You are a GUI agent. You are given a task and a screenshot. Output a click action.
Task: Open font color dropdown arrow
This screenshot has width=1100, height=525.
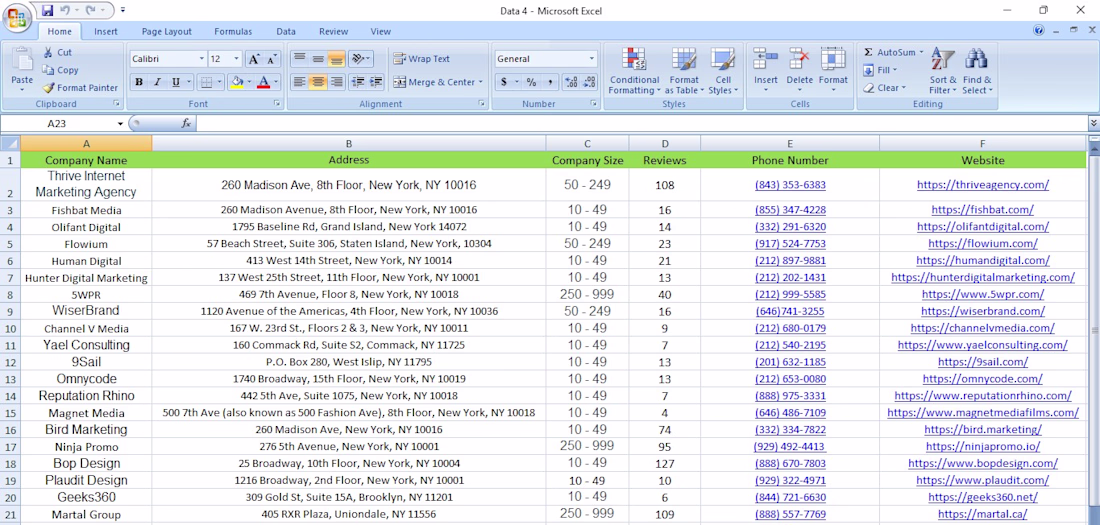point(276,82)
